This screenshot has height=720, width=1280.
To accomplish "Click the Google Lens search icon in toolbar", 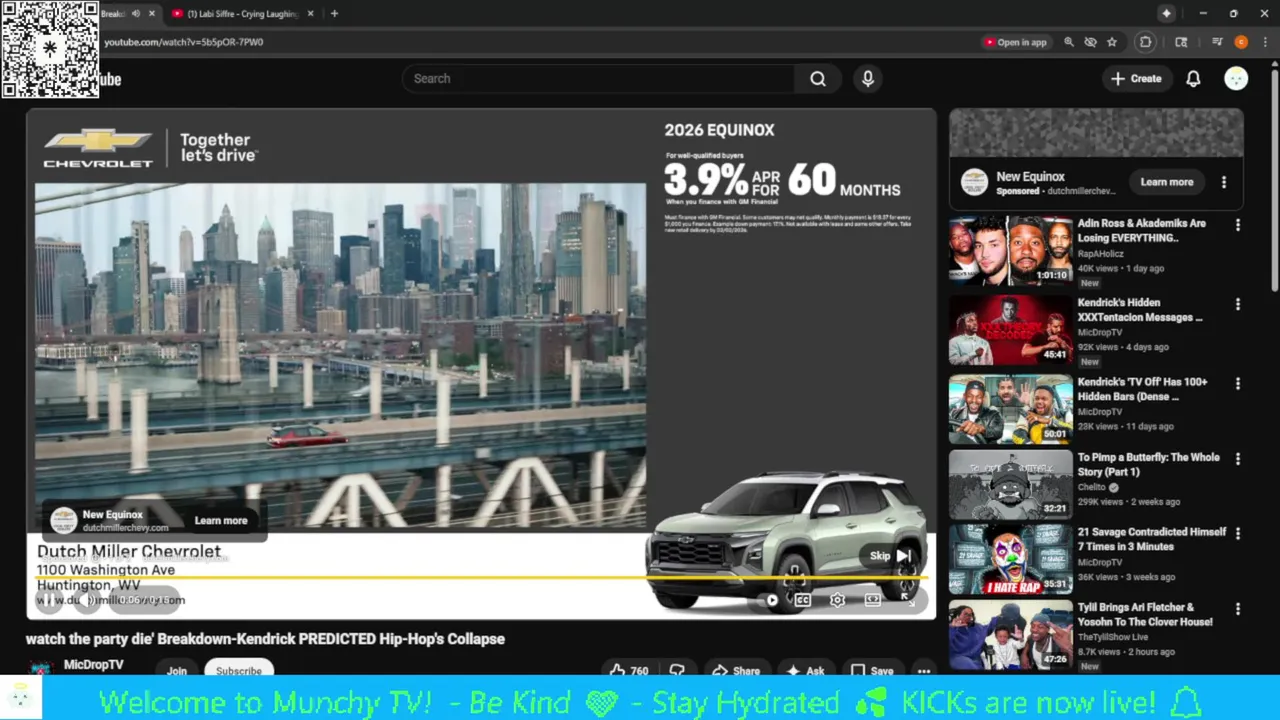I will 1181,42.
